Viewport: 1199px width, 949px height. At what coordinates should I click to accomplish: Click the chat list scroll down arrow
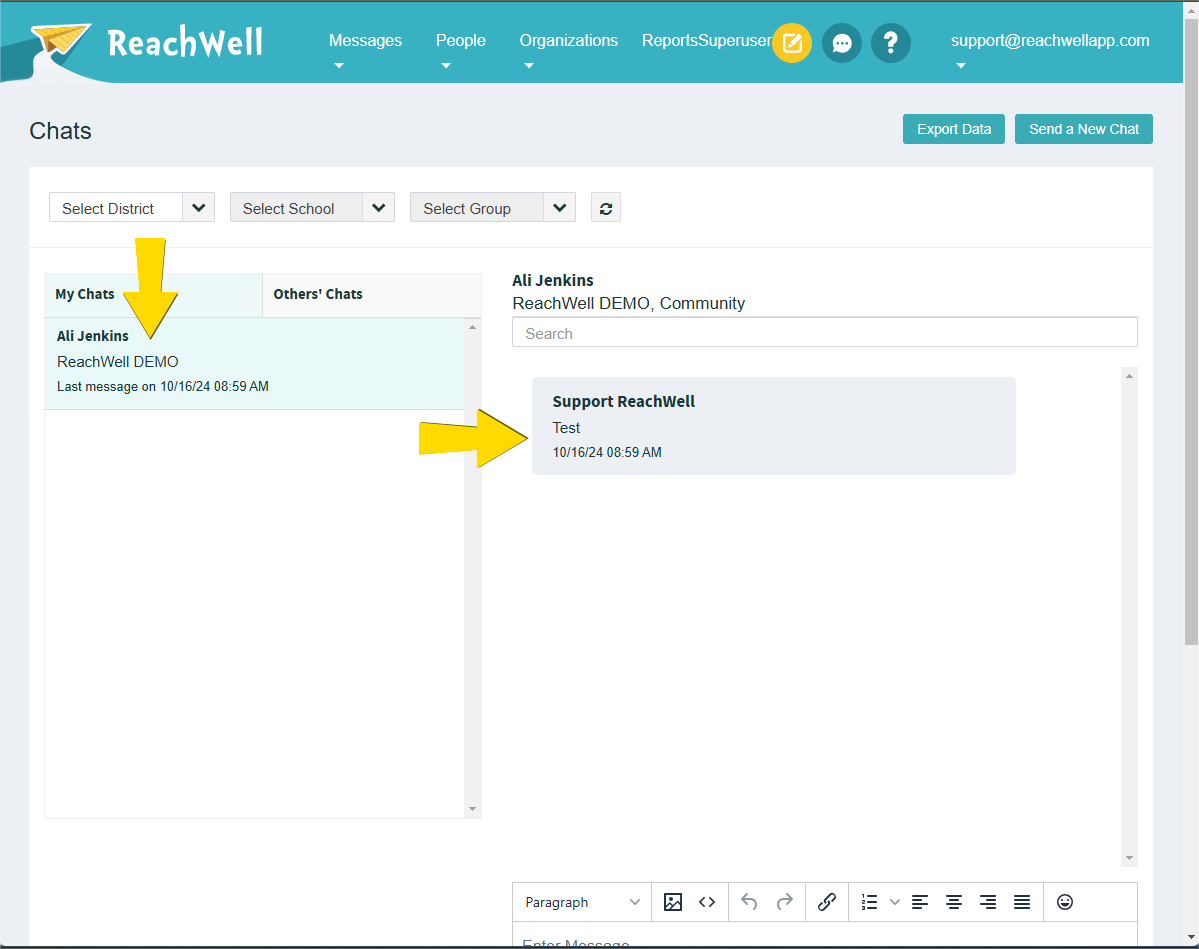coord(473,809)
